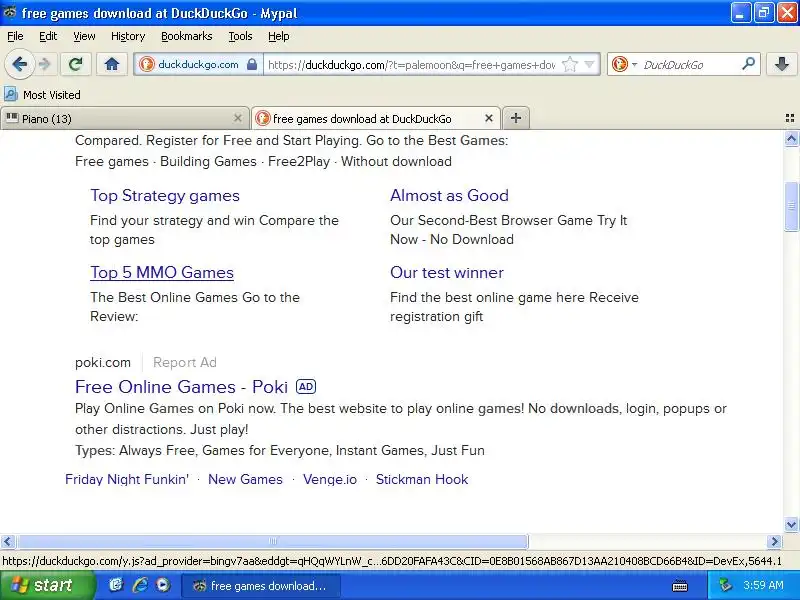Click the horizontal scrollbar right arrow

[x=774, y=541]
